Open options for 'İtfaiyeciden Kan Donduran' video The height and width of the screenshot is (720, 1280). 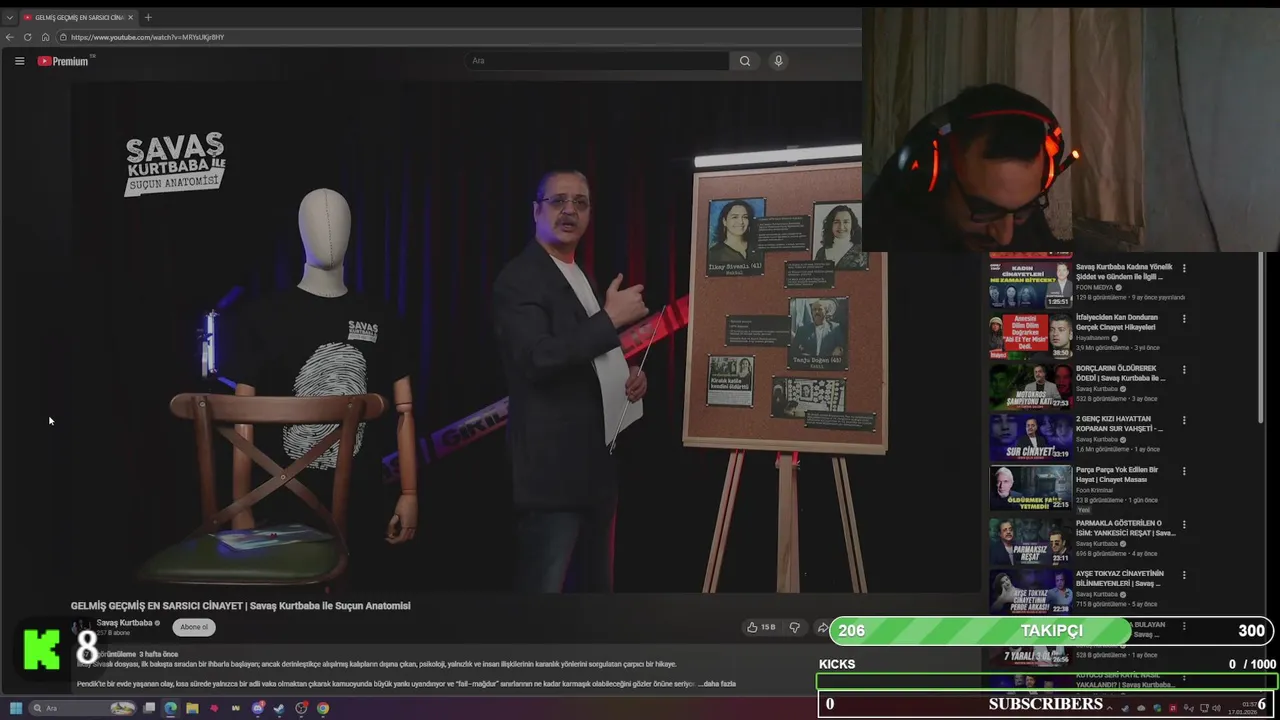(x=1184, y=319)
